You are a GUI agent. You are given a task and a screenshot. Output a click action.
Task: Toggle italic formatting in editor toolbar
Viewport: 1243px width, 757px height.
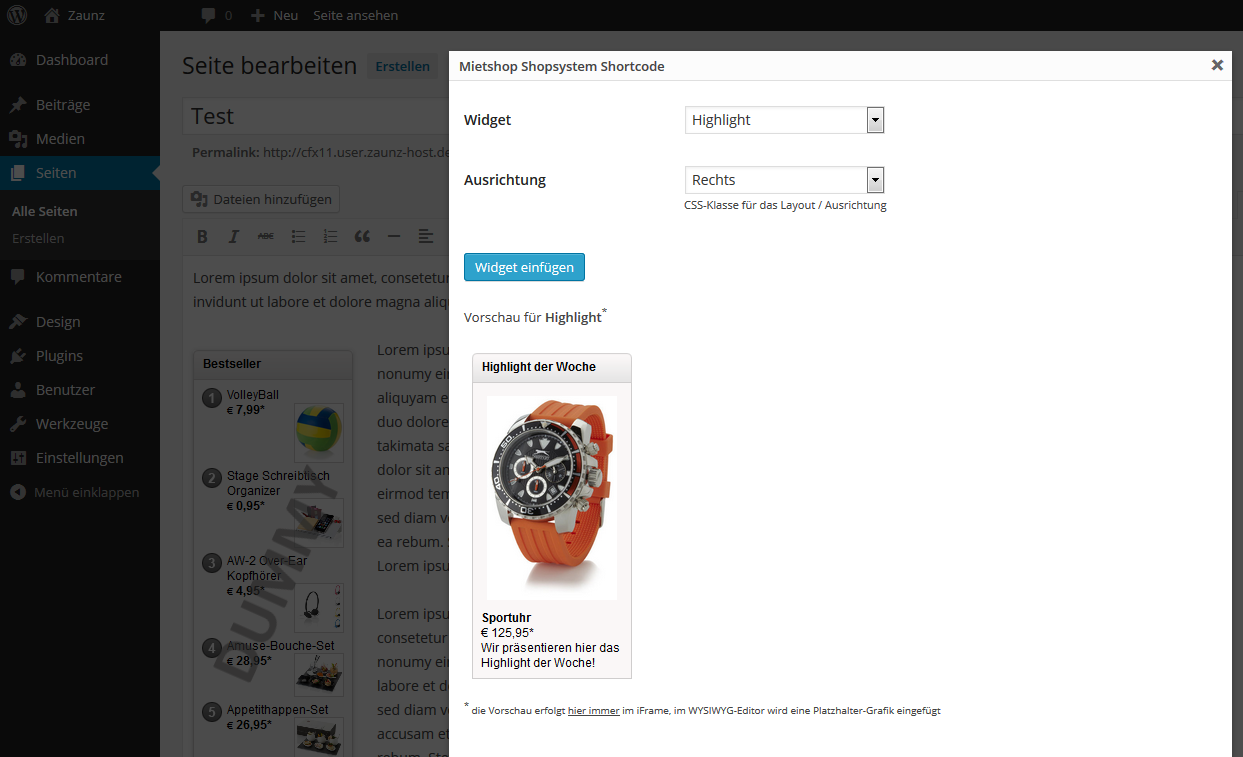(234, 237)
